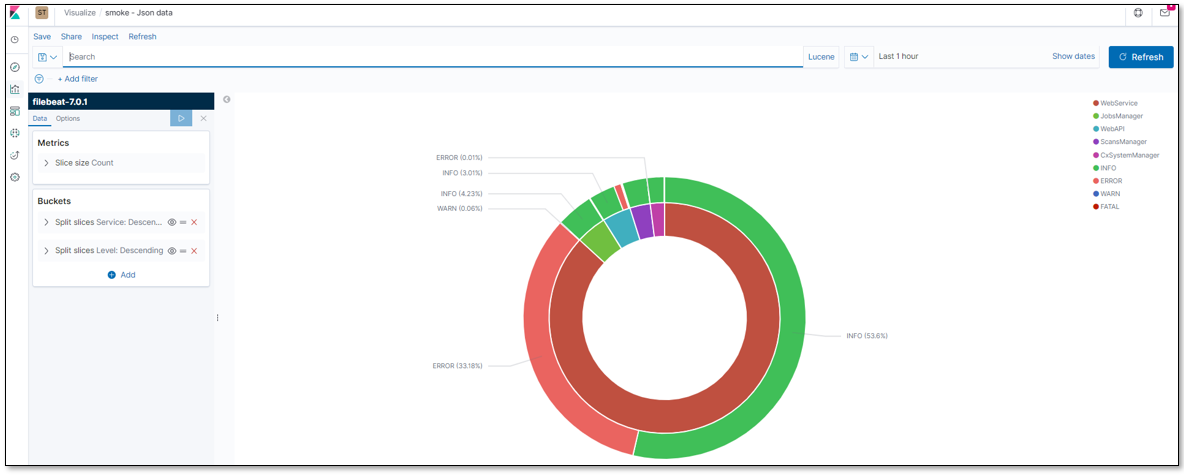Open the date quick menu calendar dropdown
This screenshot has width=1184, height=475.
point(859,57)
